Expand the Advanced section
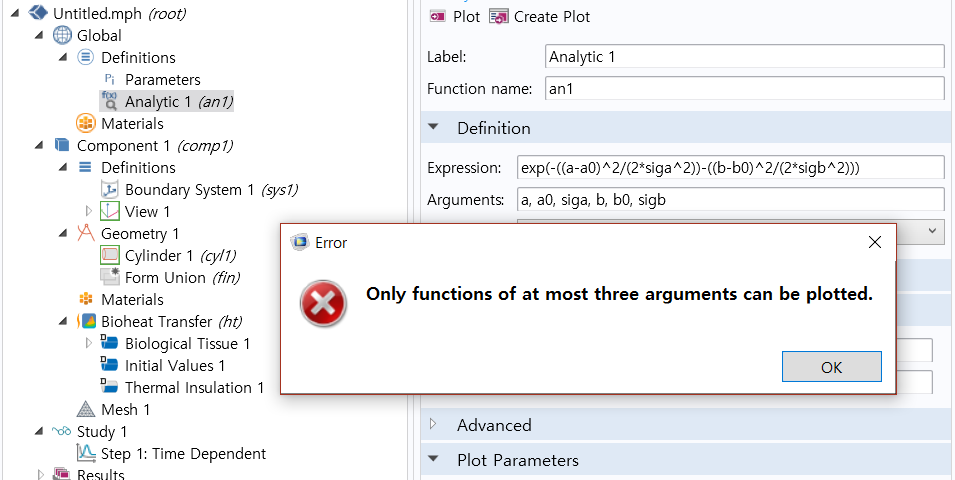Image resolution: width=955 pixels, height=480 pixels. coord(434,425)
